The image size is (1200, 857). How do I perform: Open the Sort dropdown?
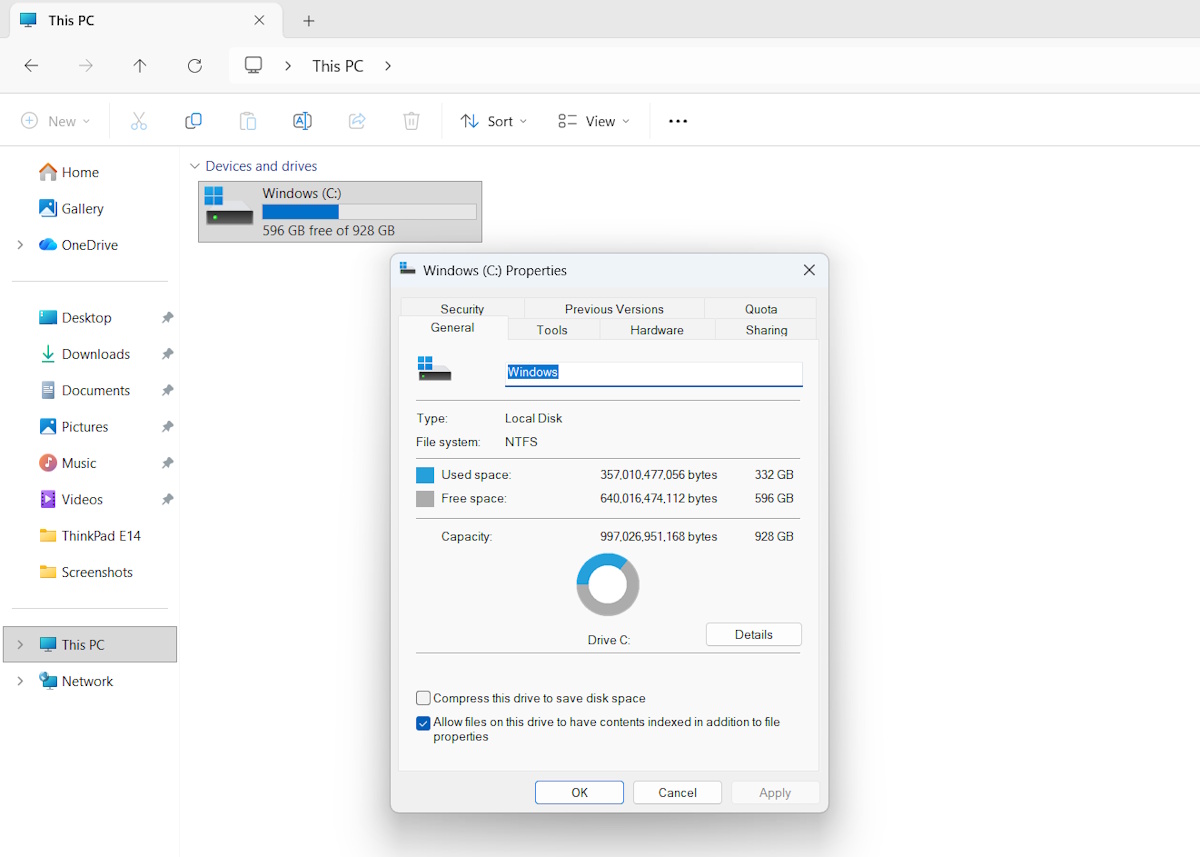pyautogui.click(x=494, y=121)
